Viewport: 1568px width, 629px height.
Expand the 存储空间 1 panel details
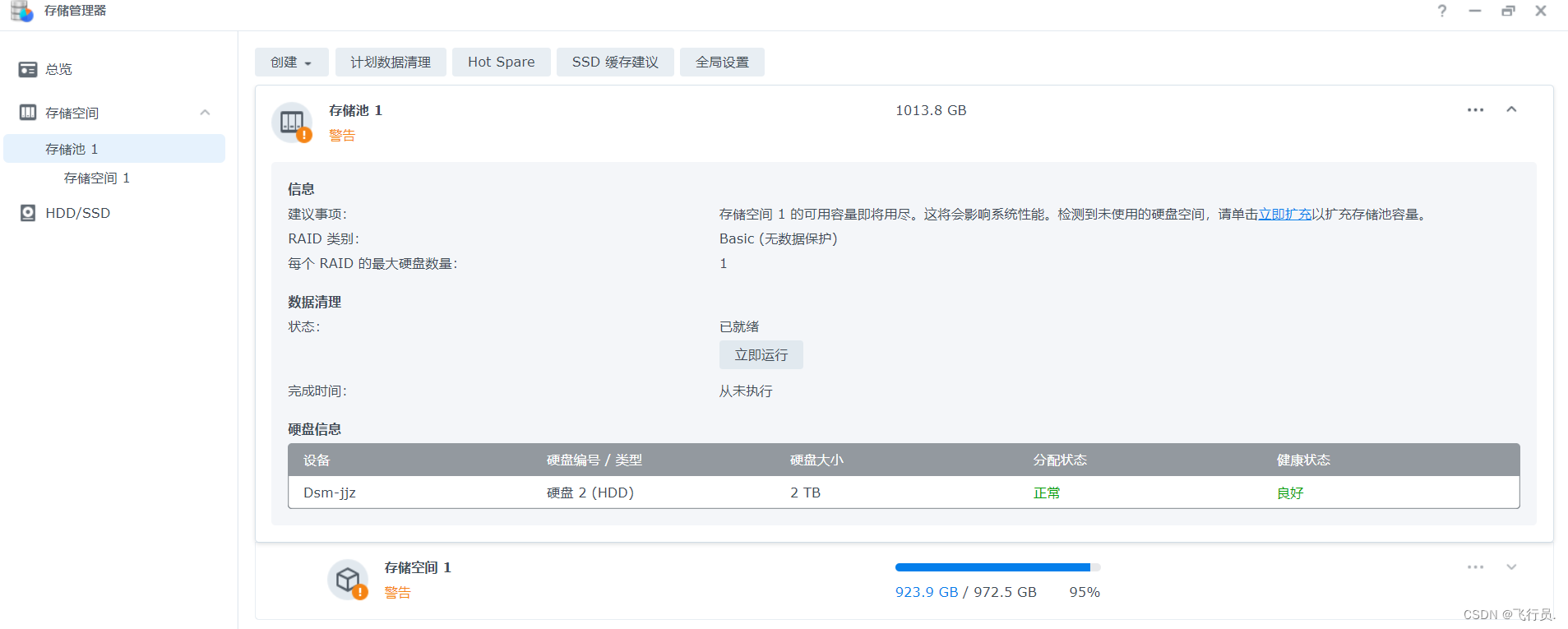pyautogui.click(x=1511, y=567)
